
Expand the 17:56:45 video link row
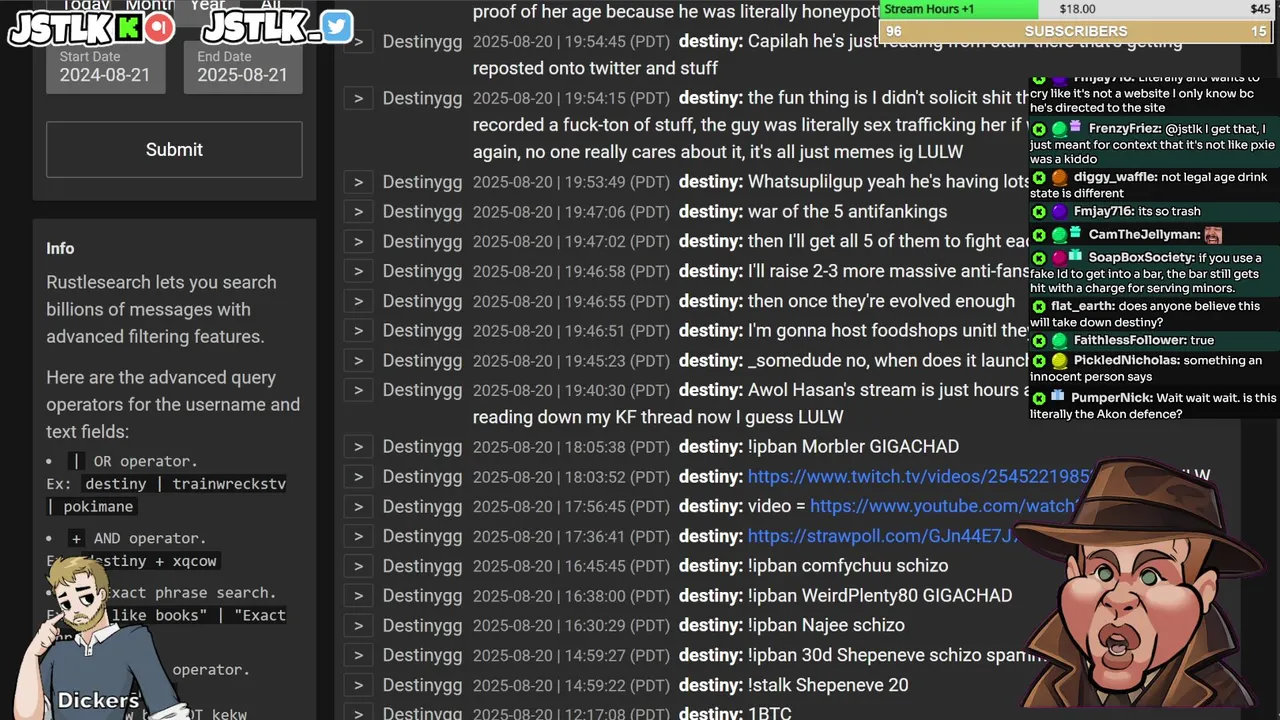pyautogui.click(x=358, y=506)
